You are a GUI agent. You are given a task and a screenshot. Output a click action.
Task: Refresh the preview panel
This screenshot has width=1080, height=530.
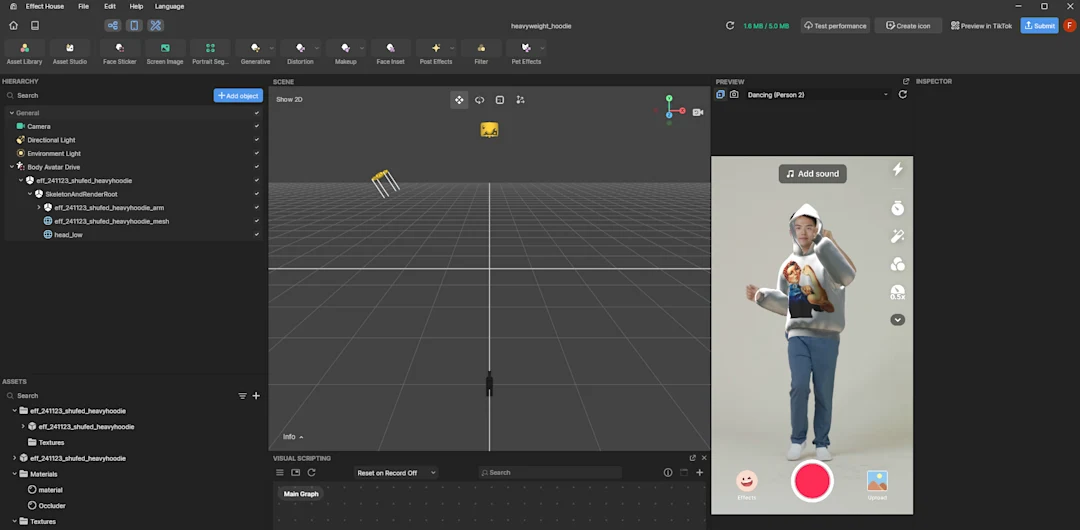coord(902,94)
